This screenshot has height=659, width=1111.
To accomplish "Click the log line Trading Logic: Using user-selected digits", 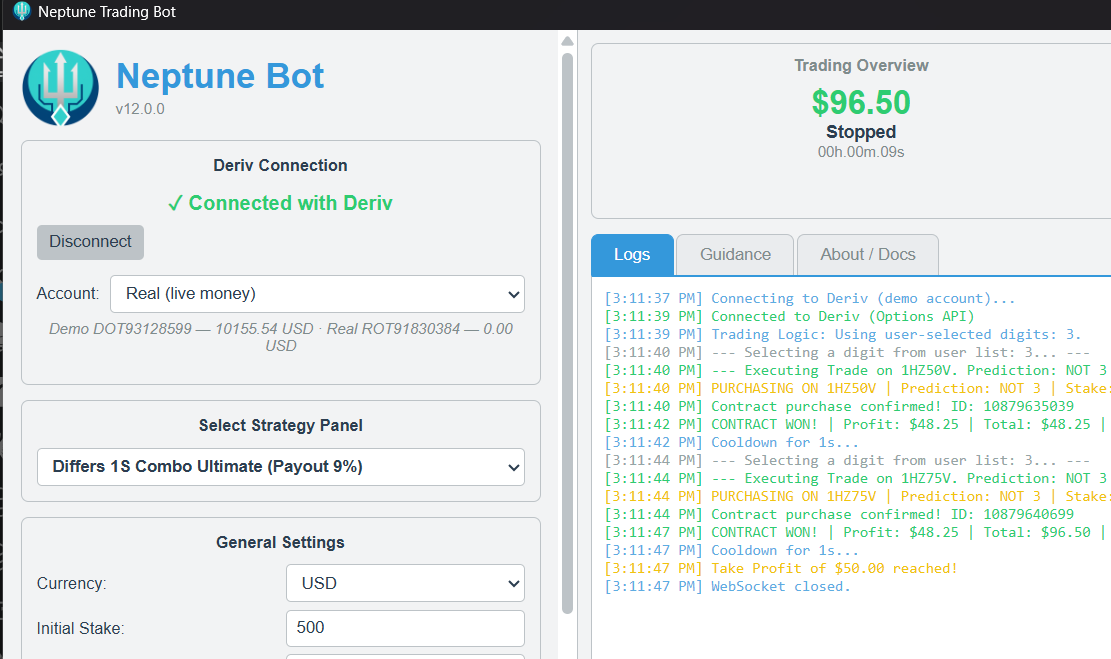I will pos(842,334).
